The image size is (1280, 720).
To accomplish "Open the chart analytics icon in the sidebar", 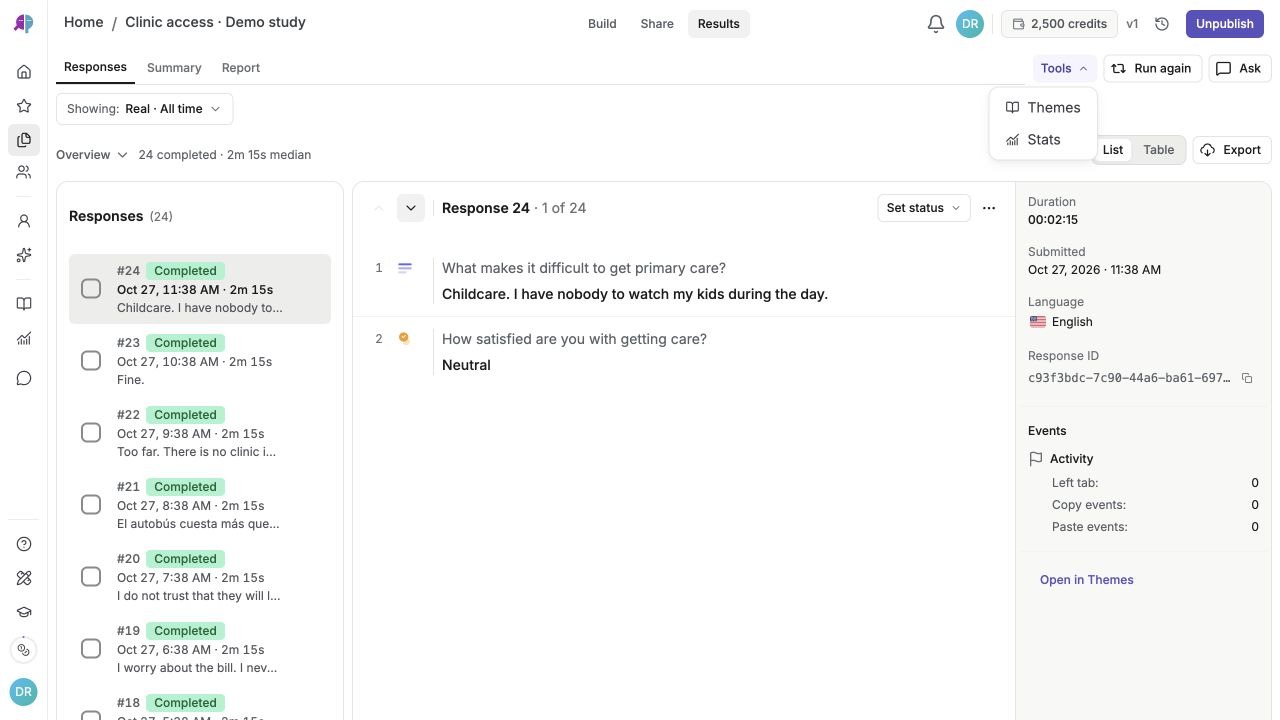I will [x=24, y=339].
